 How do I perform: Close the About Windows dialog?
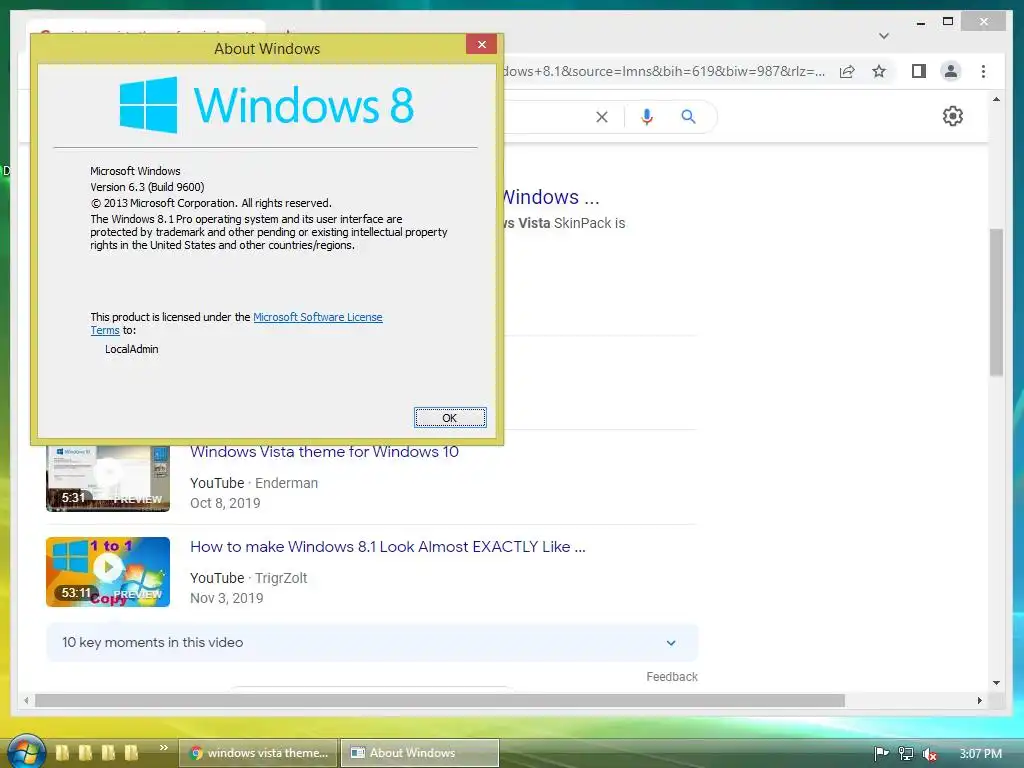click(x=481, y=44)
